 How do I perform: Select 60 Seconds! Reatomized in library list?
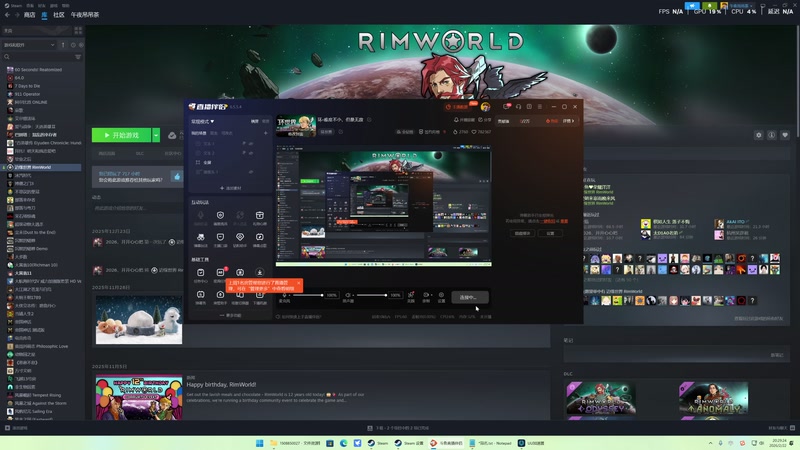pyautogui.click(x=38, y=69)
